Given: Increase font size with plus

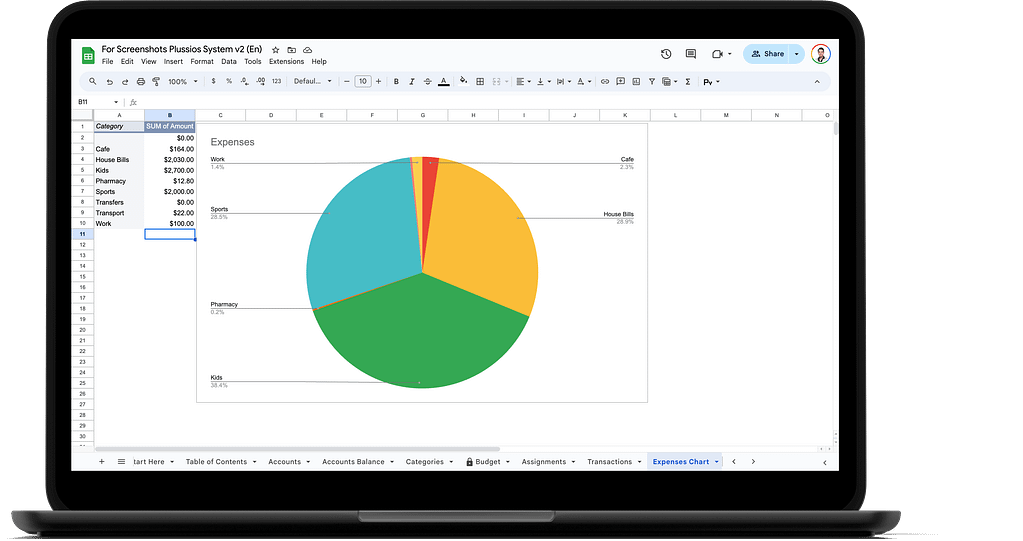Looking at the screenshot, I should (x=378, y=82).
